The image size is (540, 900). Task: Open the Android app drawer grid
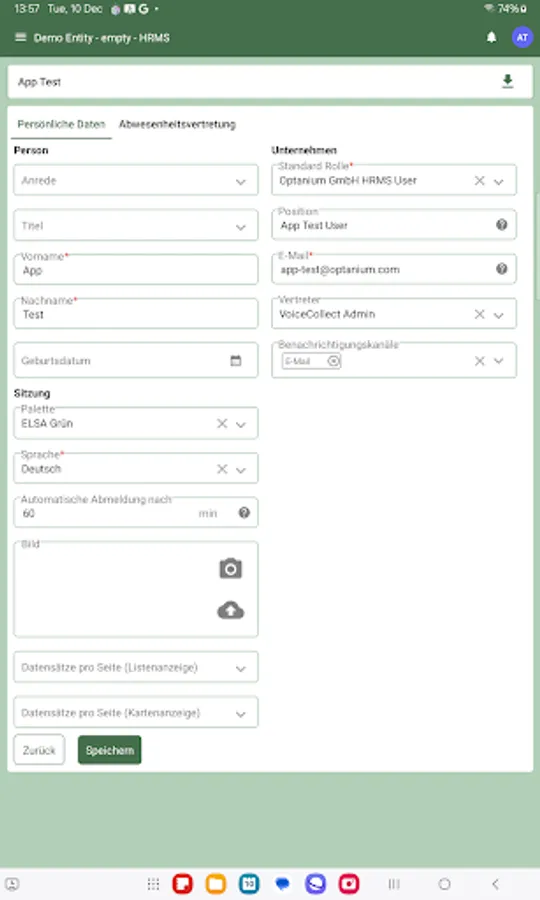point(153,884)
